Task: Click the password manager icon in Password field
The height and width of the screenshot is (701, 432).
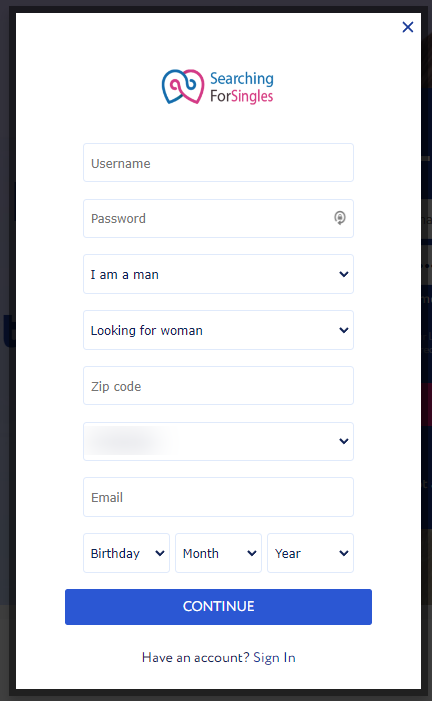Action: 340,218
